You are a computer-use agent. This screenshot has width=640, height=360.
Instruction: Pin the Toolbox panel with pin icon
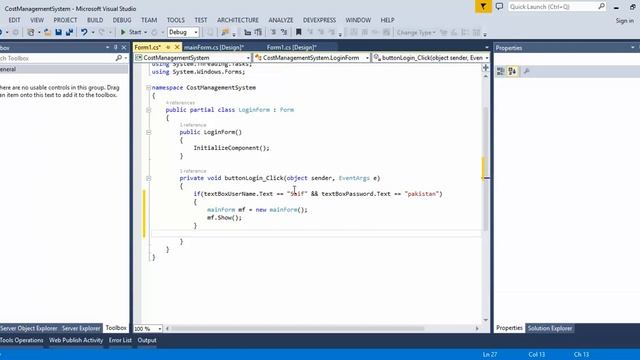[116, 48]
